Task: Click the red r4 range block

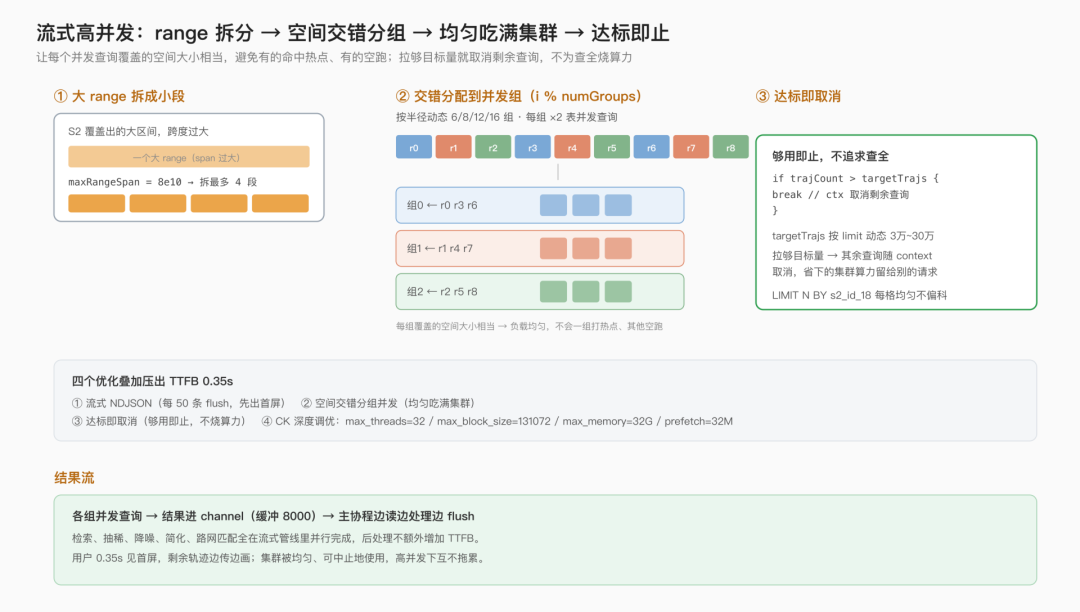Action: click(x=572, y=147)
